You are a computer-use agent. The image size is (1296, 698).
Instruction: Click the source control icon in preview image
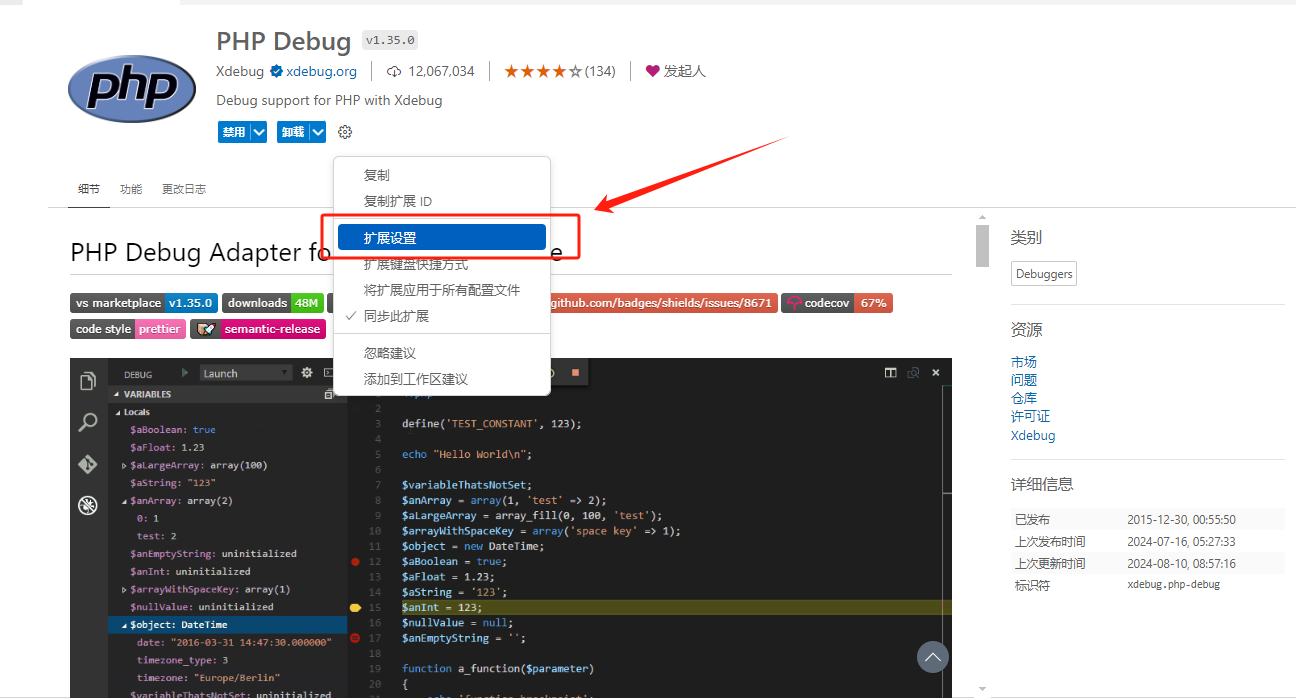coord(88,464)
